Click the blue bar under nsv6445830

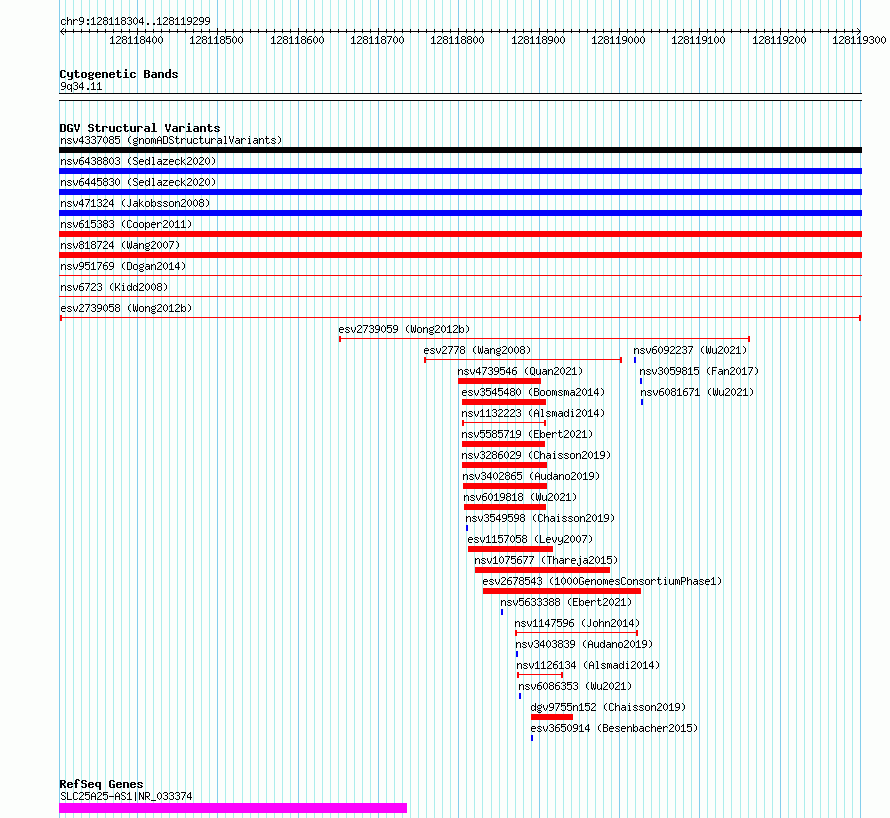(460, 192)
